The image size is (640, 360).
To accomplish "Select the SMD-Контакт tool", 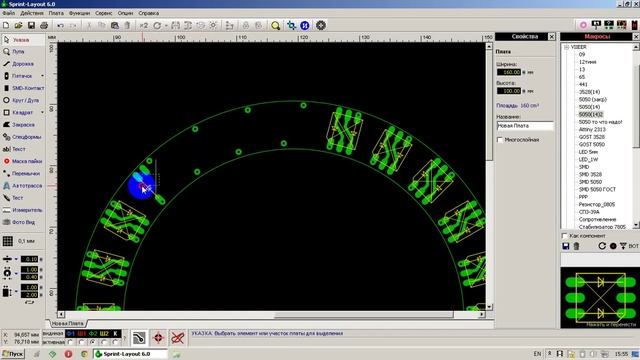I will click(23, 88).
